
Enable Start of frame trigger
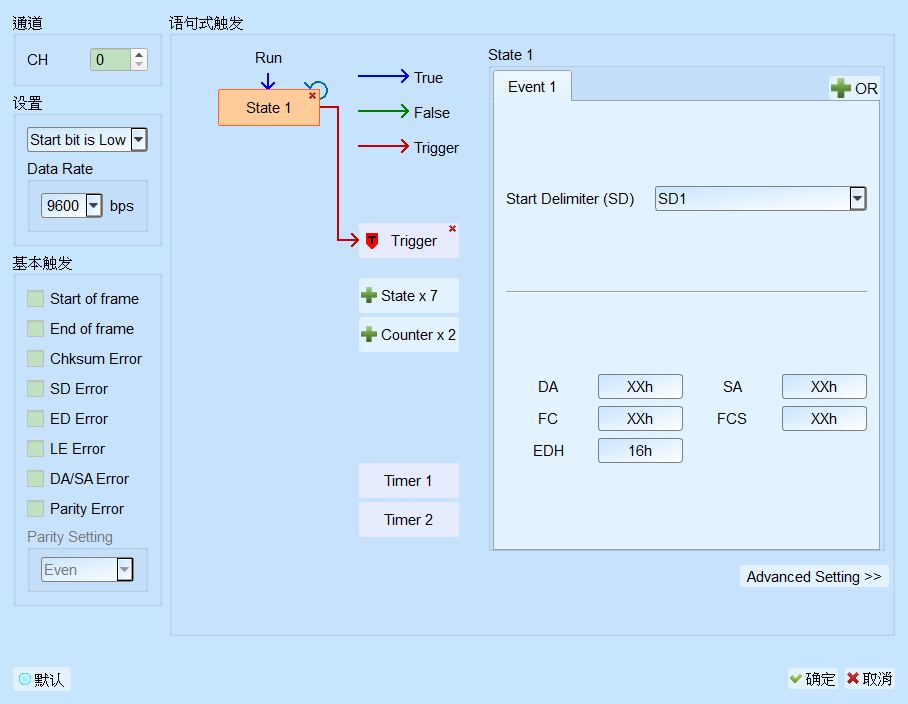point(35,299)
